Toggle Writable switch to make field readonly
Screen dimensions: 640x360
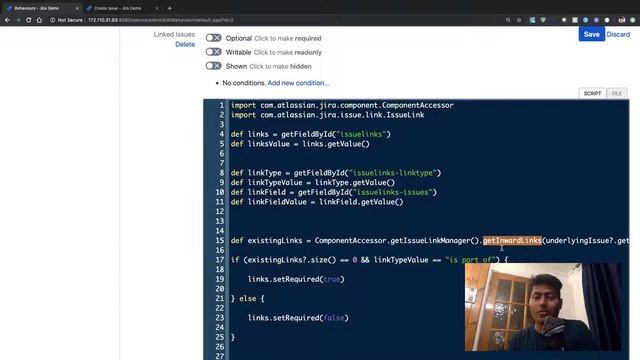coord(213,52)
